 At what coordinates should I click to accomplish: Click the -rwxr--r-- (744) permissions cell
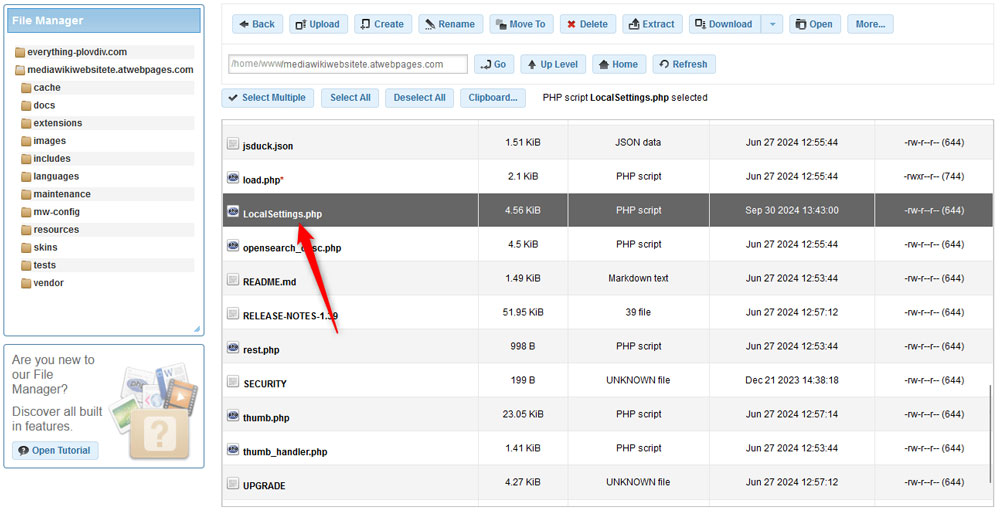coord(934,176)
